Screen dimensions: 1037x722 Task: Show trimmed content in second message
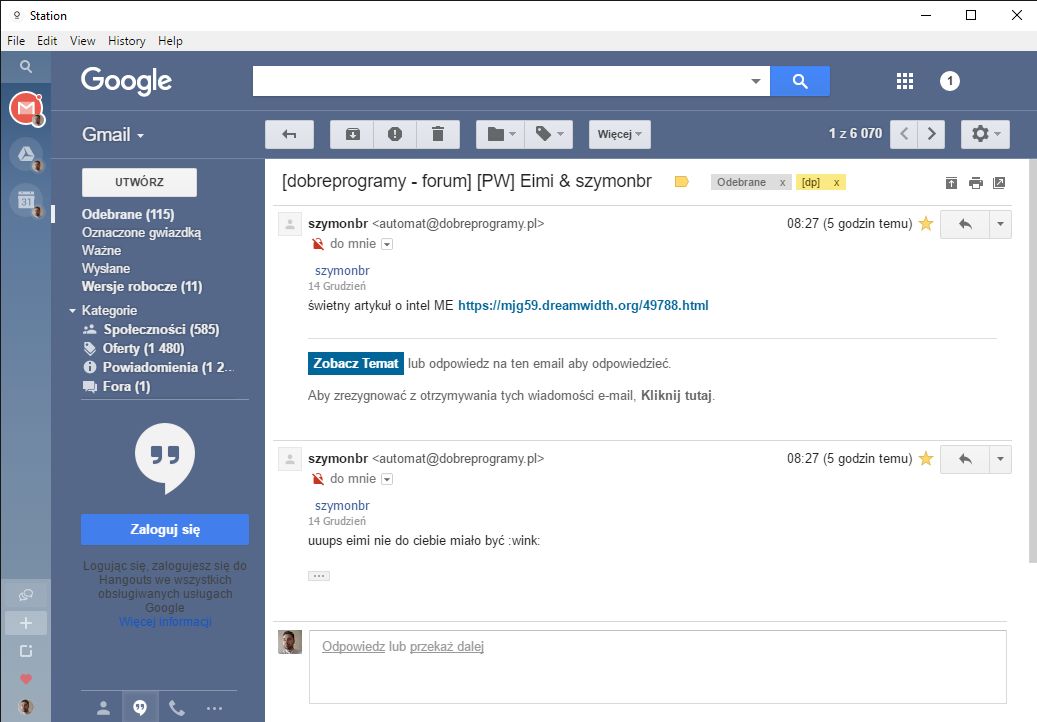(x=319, y=576)
